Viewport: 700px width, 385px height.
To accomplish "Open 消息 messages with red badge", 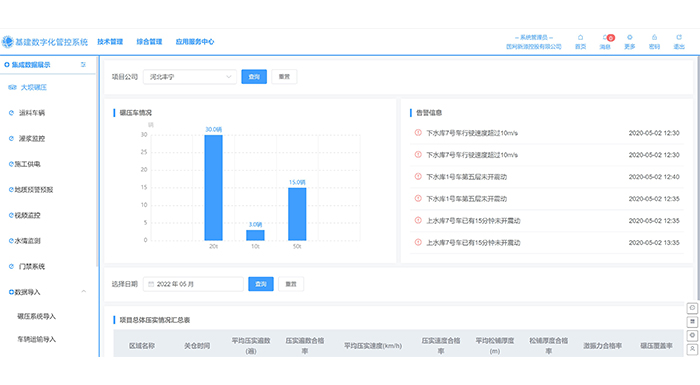I will coord(606,38).
